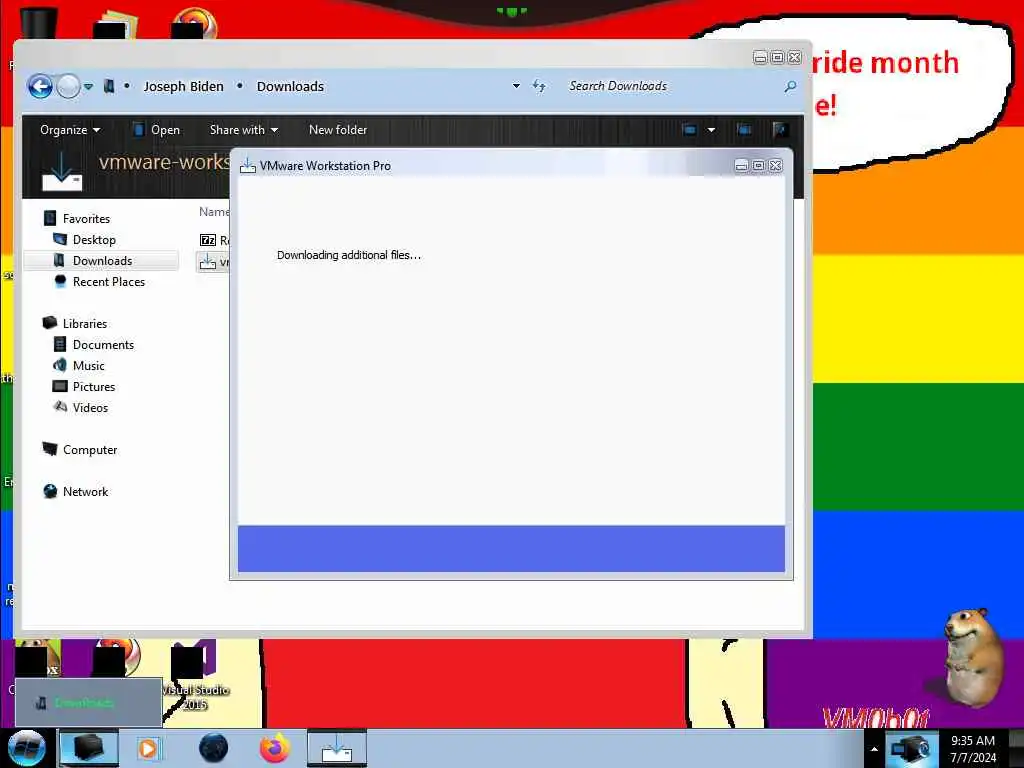Viewport: 1024px width, 768px height.
Task: Toggle the preview pane icon
Action: pyautogui.click(x=744, y=130)
